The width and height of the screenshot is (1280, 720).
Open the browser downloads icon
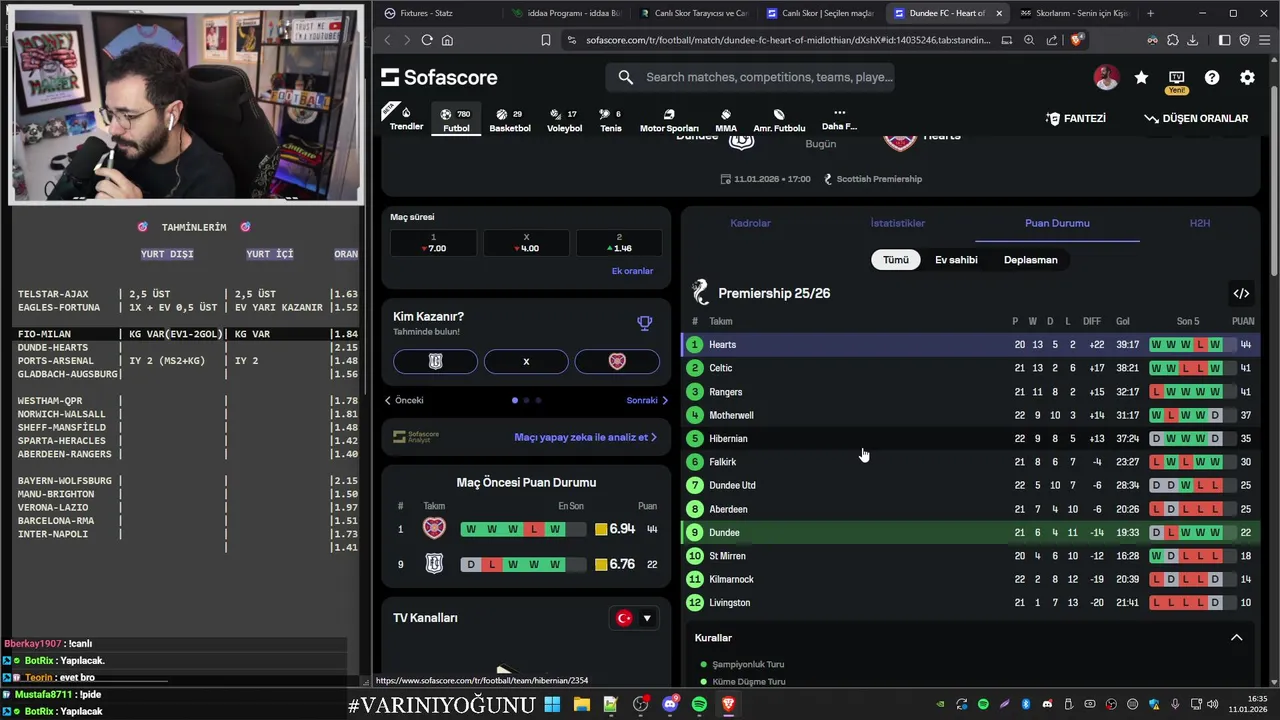point(1193,40)
